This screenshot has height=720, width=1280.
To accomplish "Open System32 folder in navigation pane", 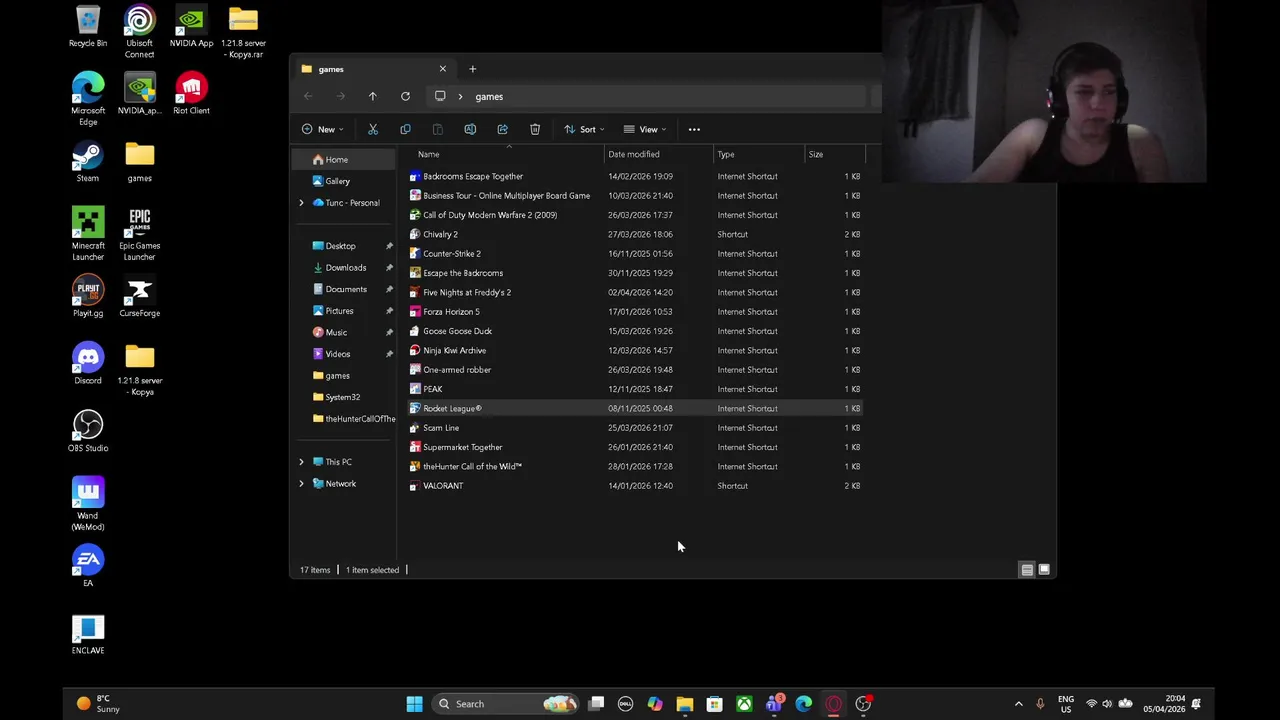I will [x=343, y=397].
